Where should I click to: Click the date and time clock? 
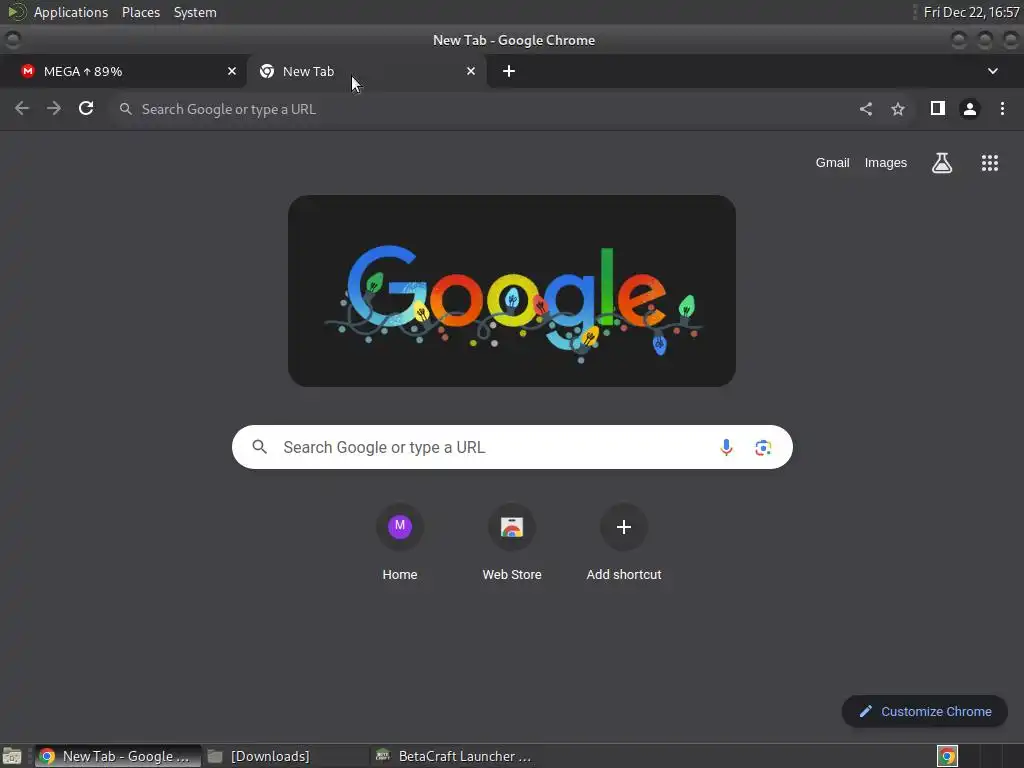(971, 12)
